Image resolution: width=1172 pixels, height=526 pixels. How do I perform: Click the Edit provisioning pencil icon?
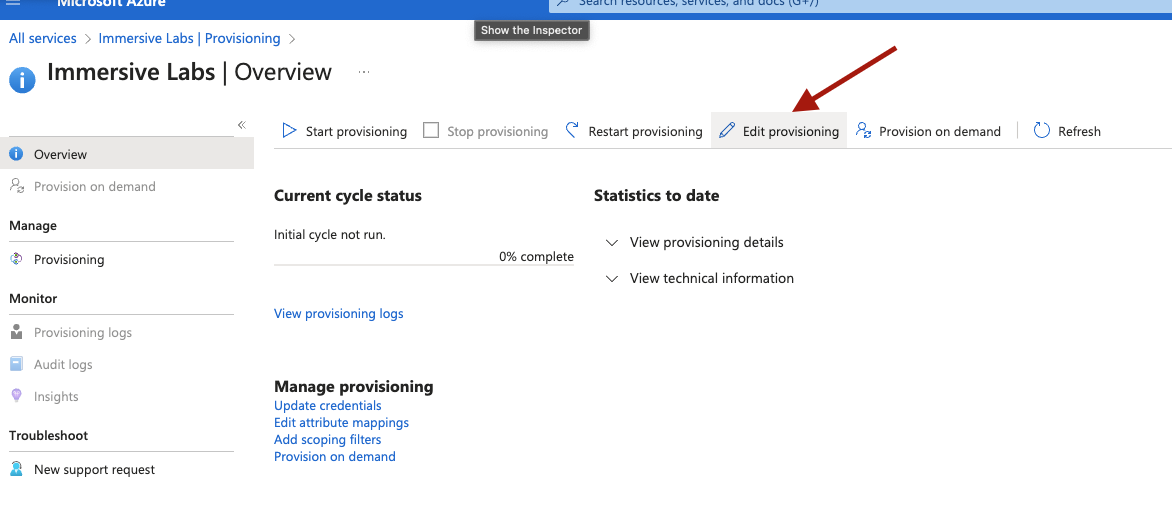click(727, 131)
